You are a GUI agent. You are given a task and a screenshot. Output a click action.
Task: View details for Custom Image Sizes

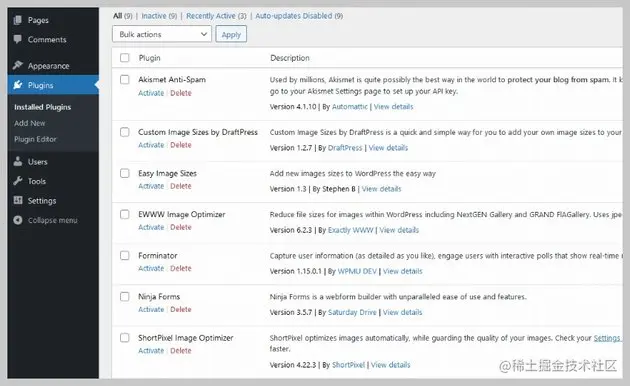tap(388, 148)
